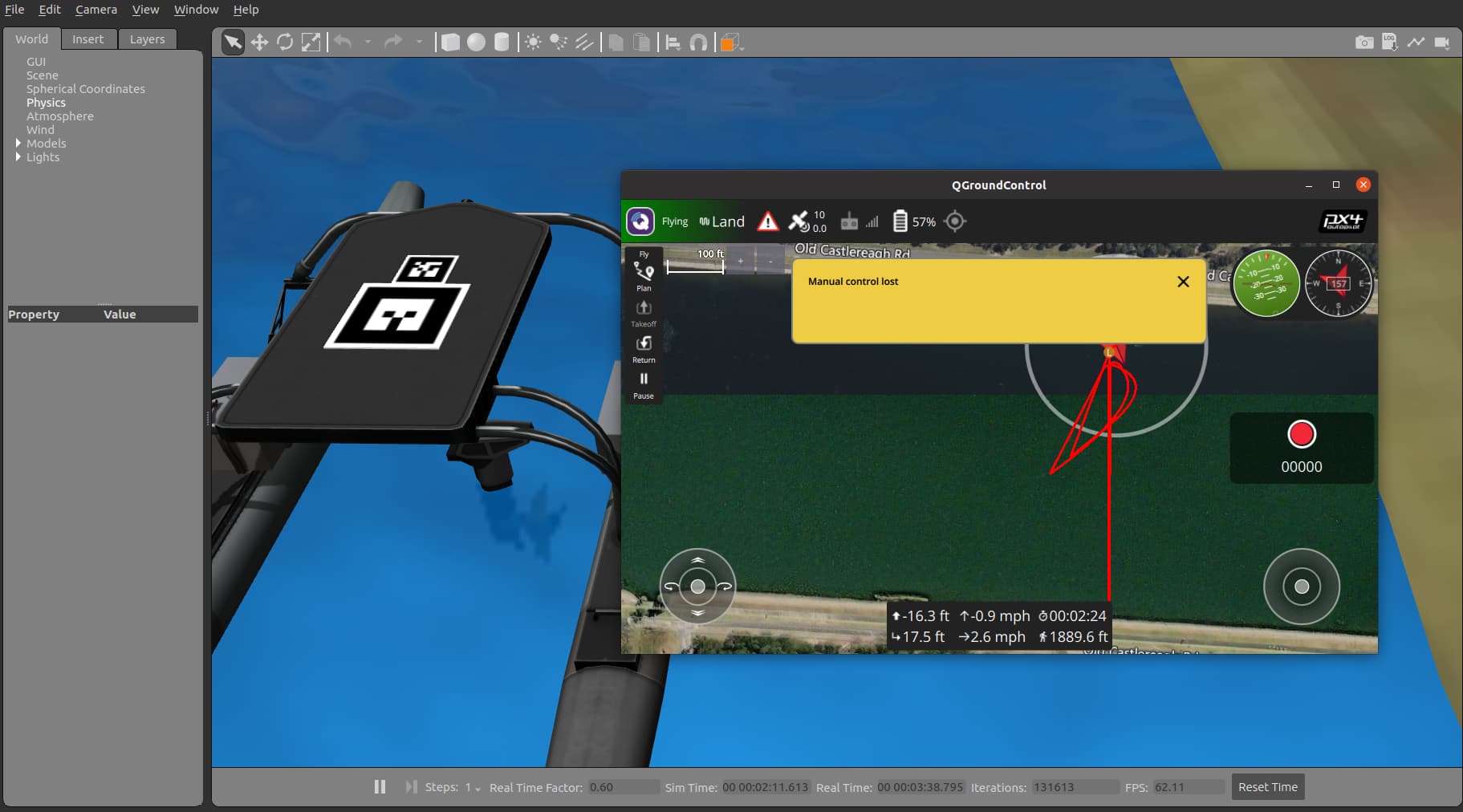Click the video record camera icon
The width and height of the screenshot is (1463, 812).
1442,43
